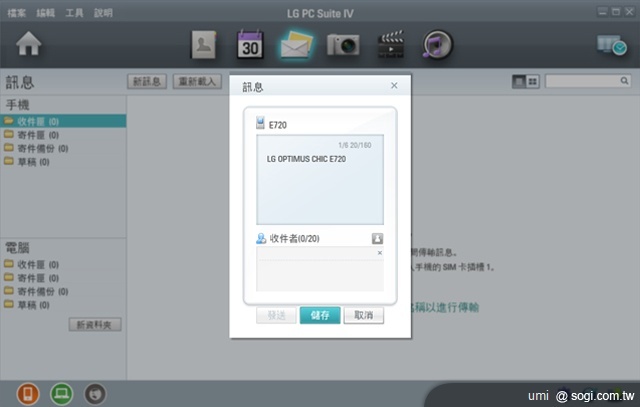Click the 重新載入 button
The width and height of the screenshot is (640, 407).
coord(197,81)
